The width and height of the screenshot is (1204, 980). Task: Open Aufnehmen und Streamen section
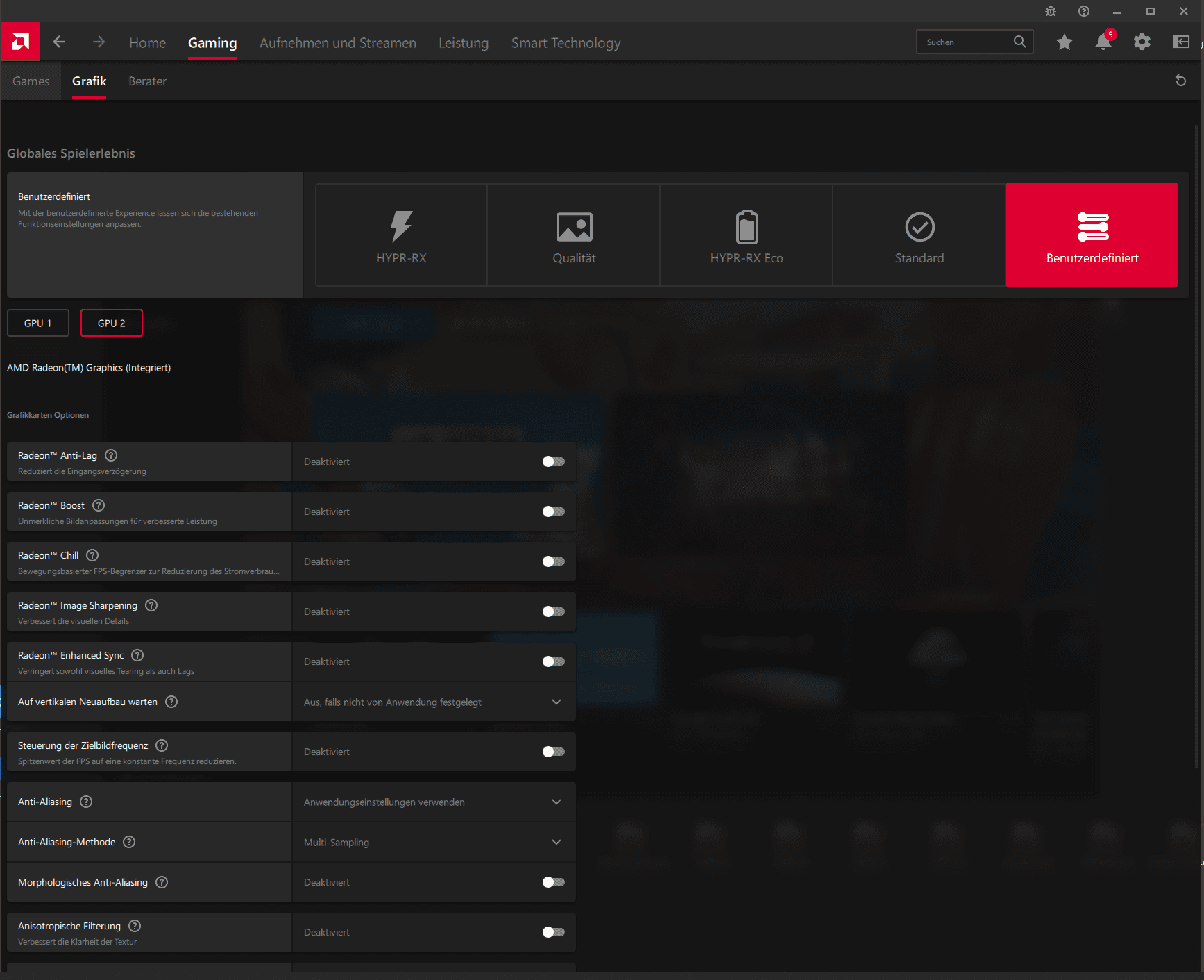(x=338, y=42)
